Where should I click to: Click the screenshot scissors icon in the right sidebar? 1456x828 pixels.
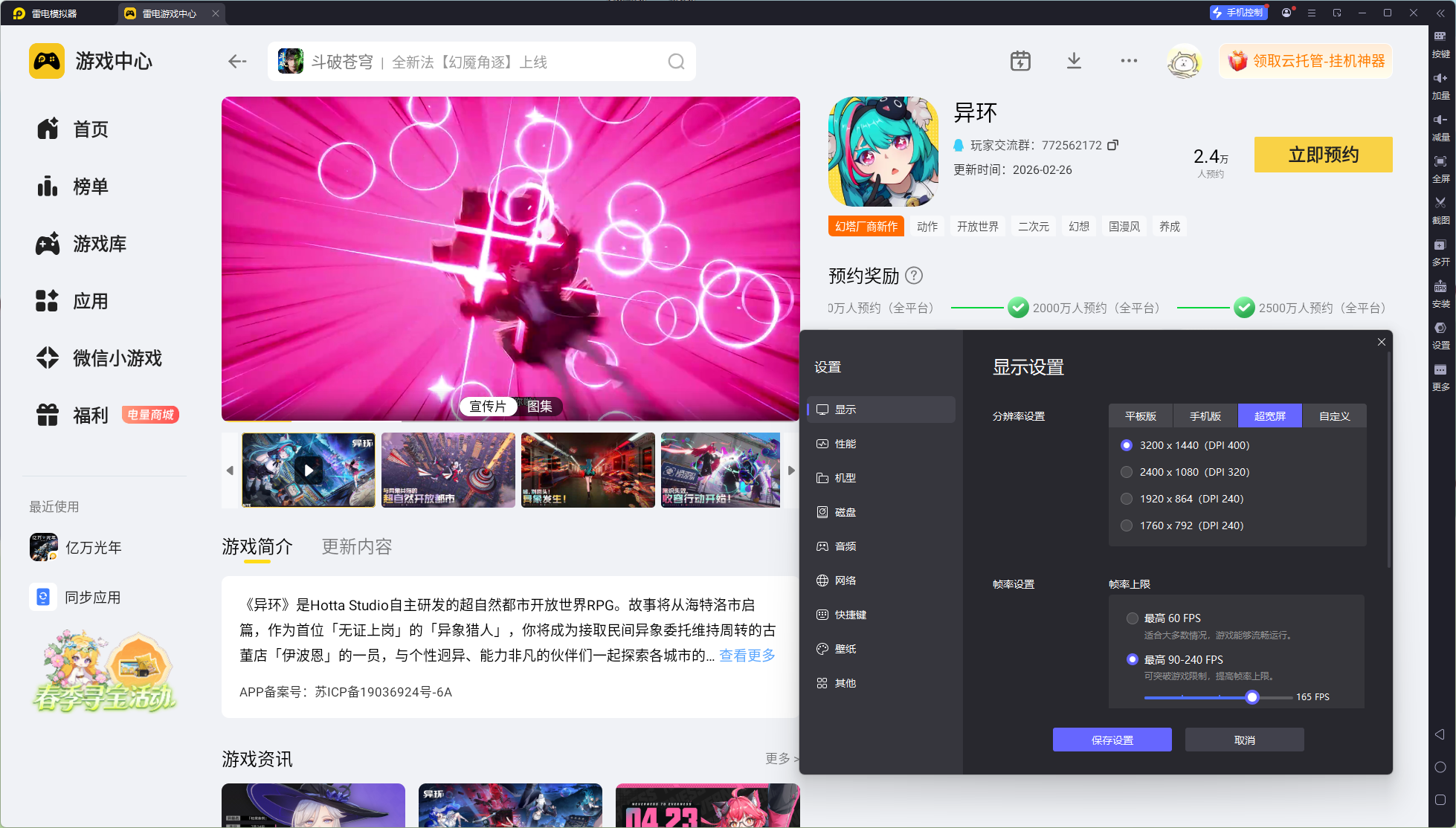tap(1440, 203)
